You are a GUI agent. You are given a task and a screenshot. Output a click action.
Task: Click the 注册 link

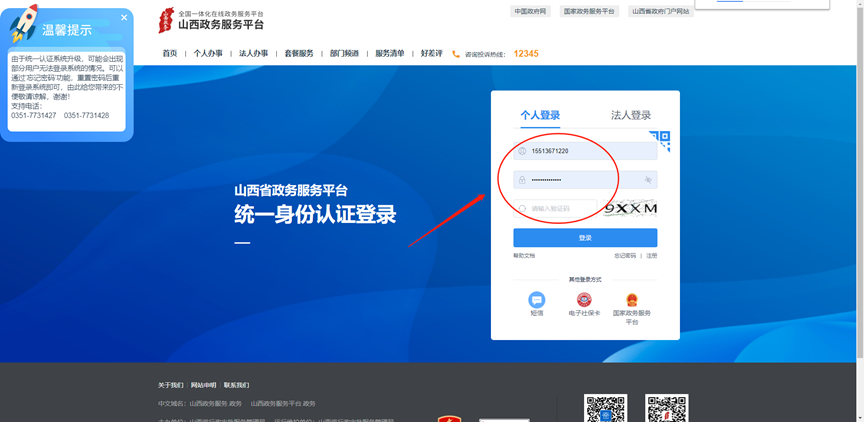652,256
